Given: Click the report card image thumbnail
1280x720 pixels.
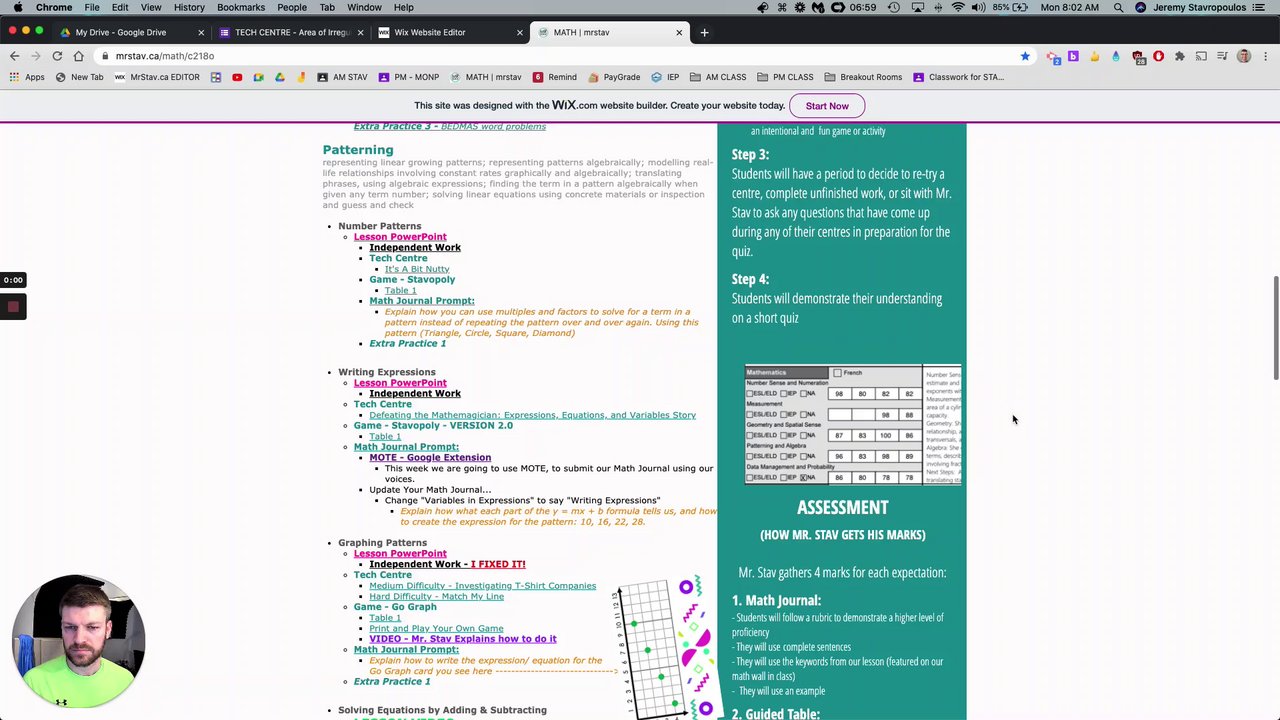Looking at the screenshot, I should point(853,425).
